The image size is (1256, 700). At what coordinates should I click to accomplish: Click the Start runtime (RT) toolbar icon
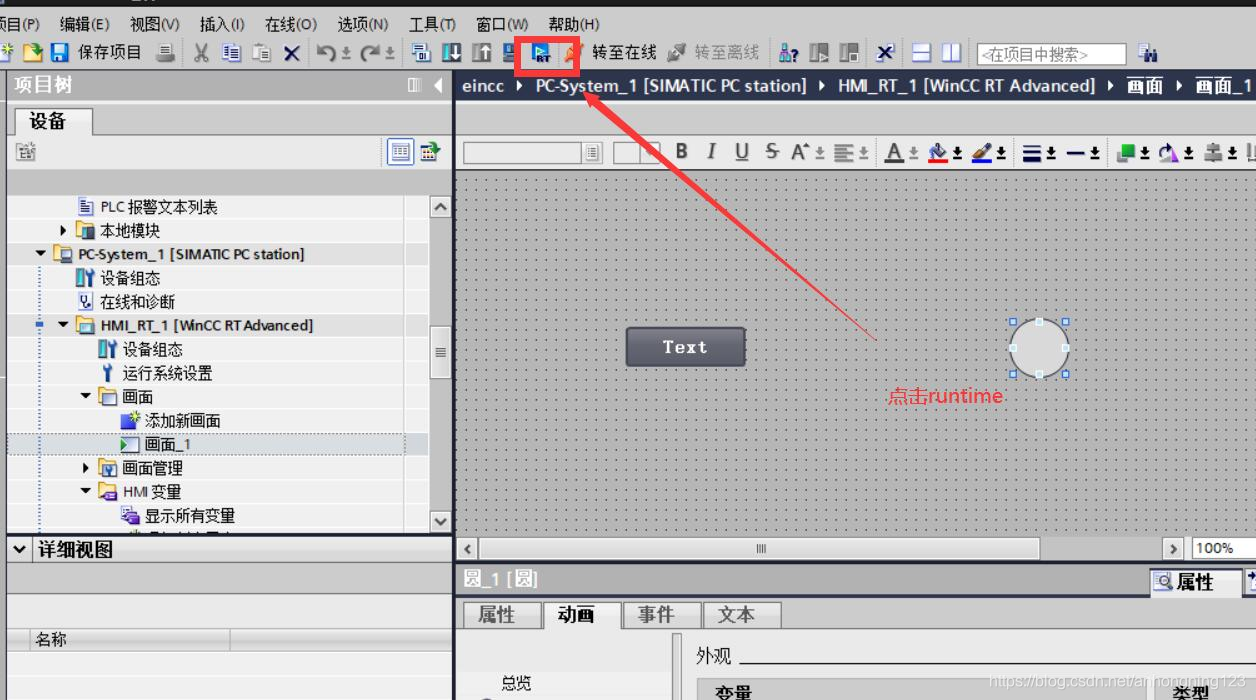(541, 53)
